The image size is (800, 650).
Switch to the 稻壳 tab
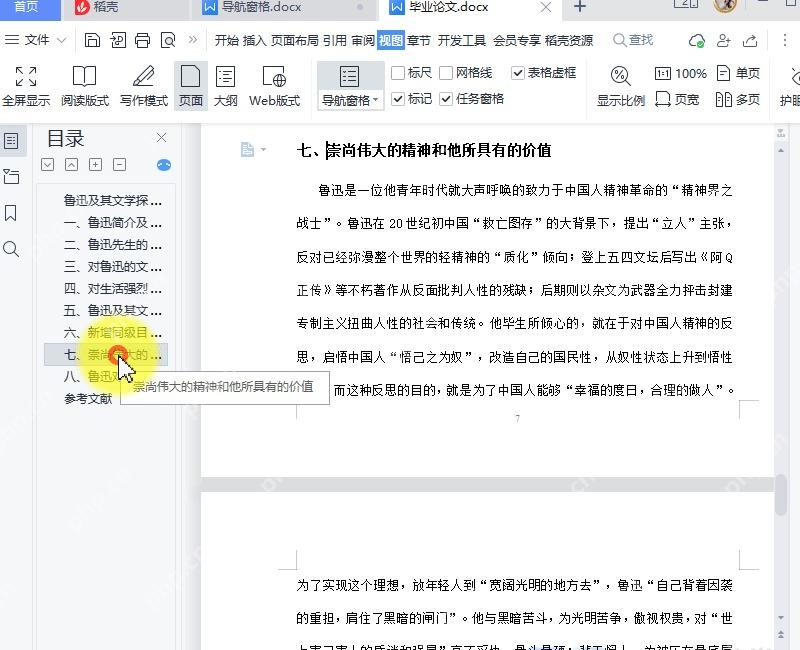(x=96, y=7)
